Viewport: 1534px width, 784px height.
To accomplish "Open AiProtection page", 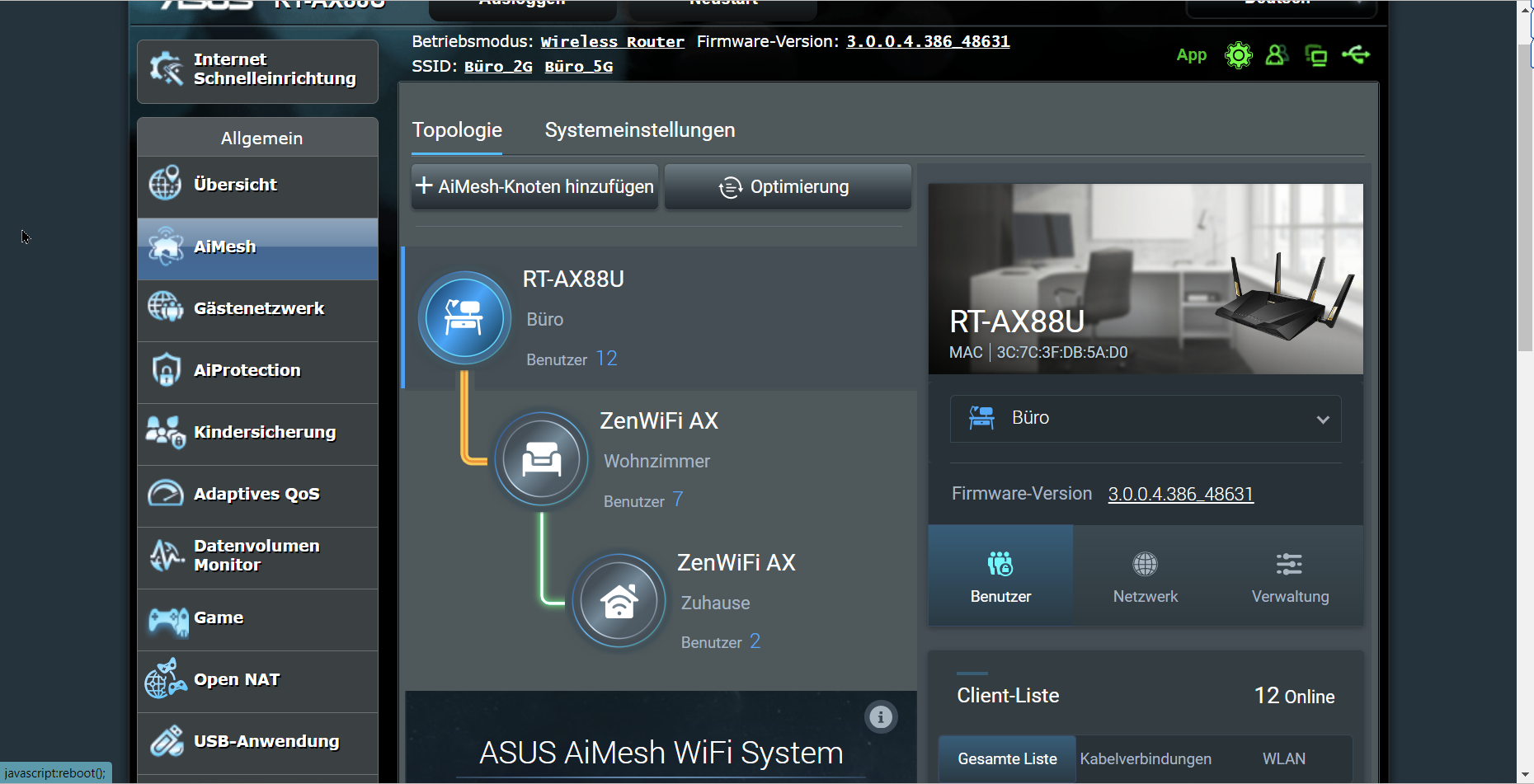I will click(257, 373).
